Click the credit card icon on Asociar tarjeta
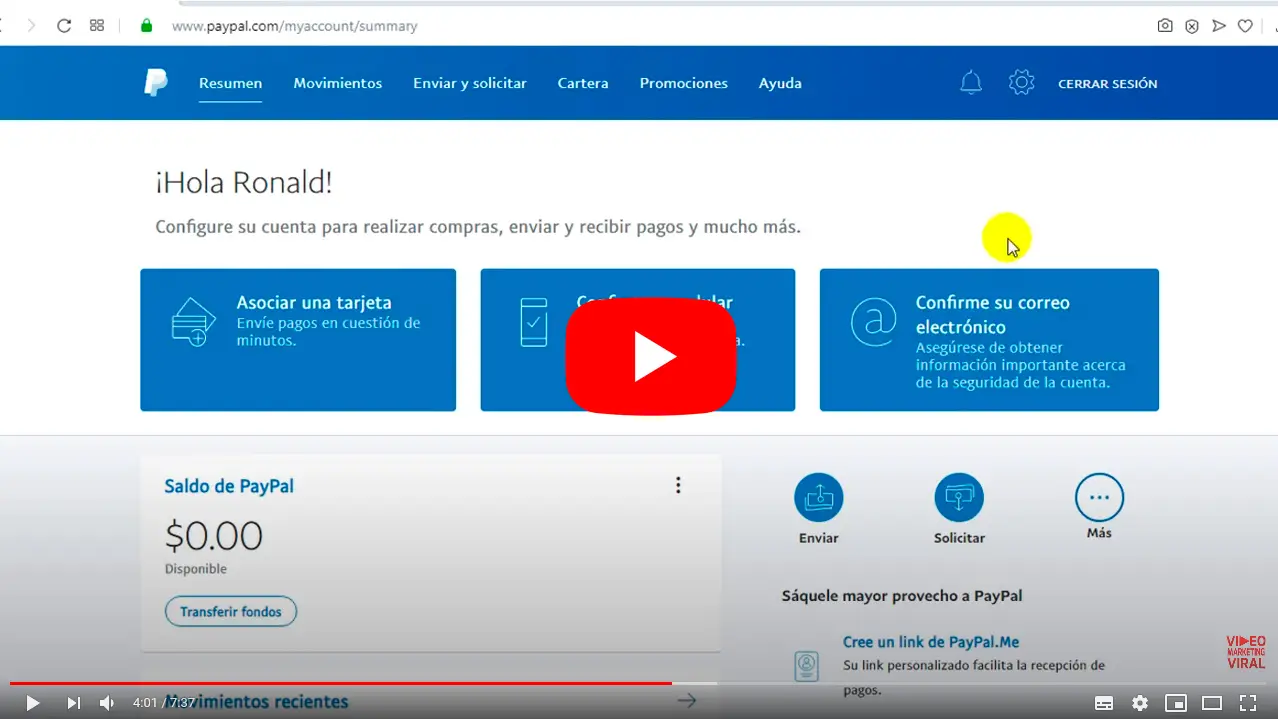 [x=193, y=323]
